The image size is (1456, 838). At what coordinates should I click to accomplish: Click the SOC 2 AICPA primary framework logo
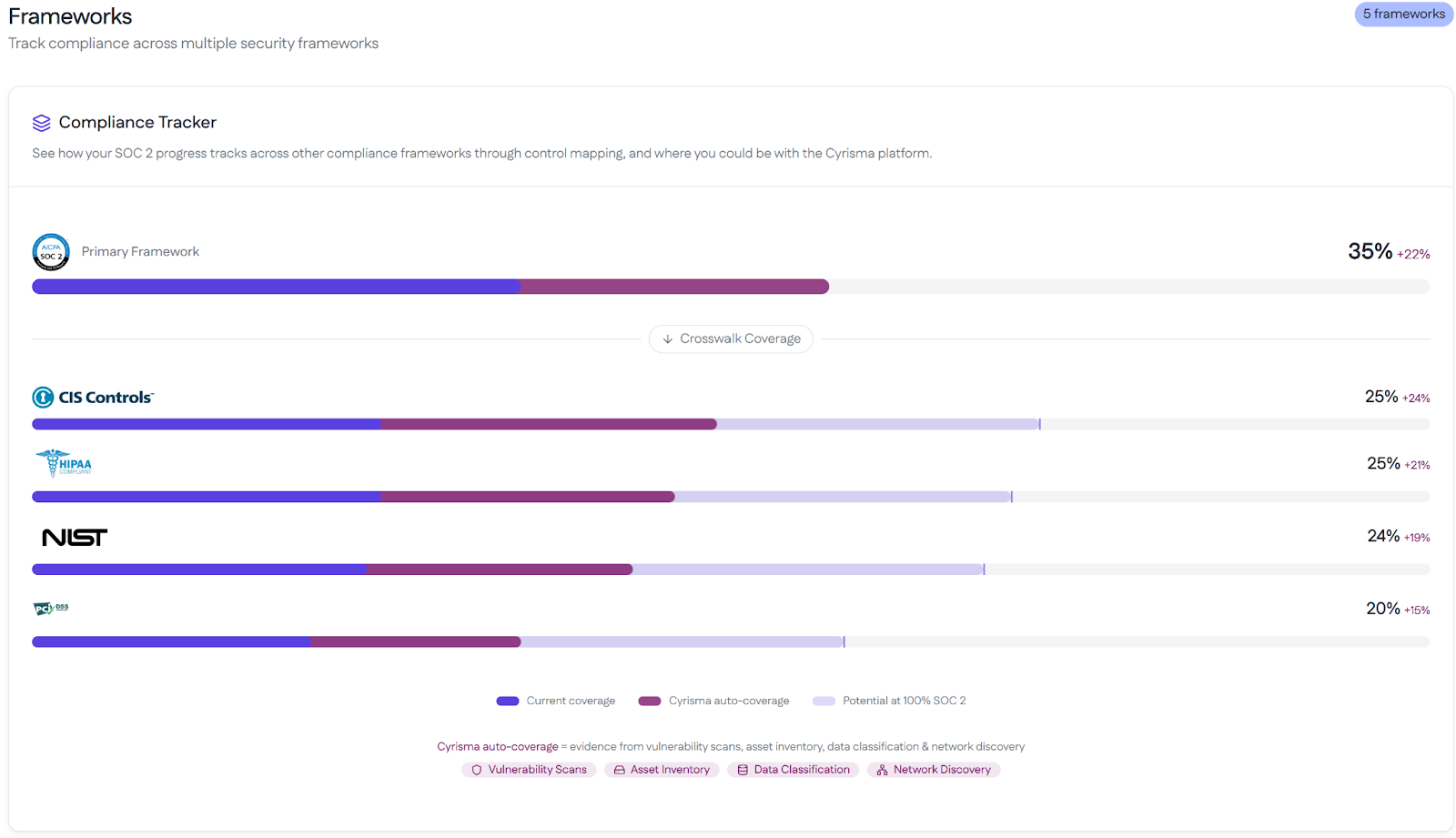(x=51, y=252)
